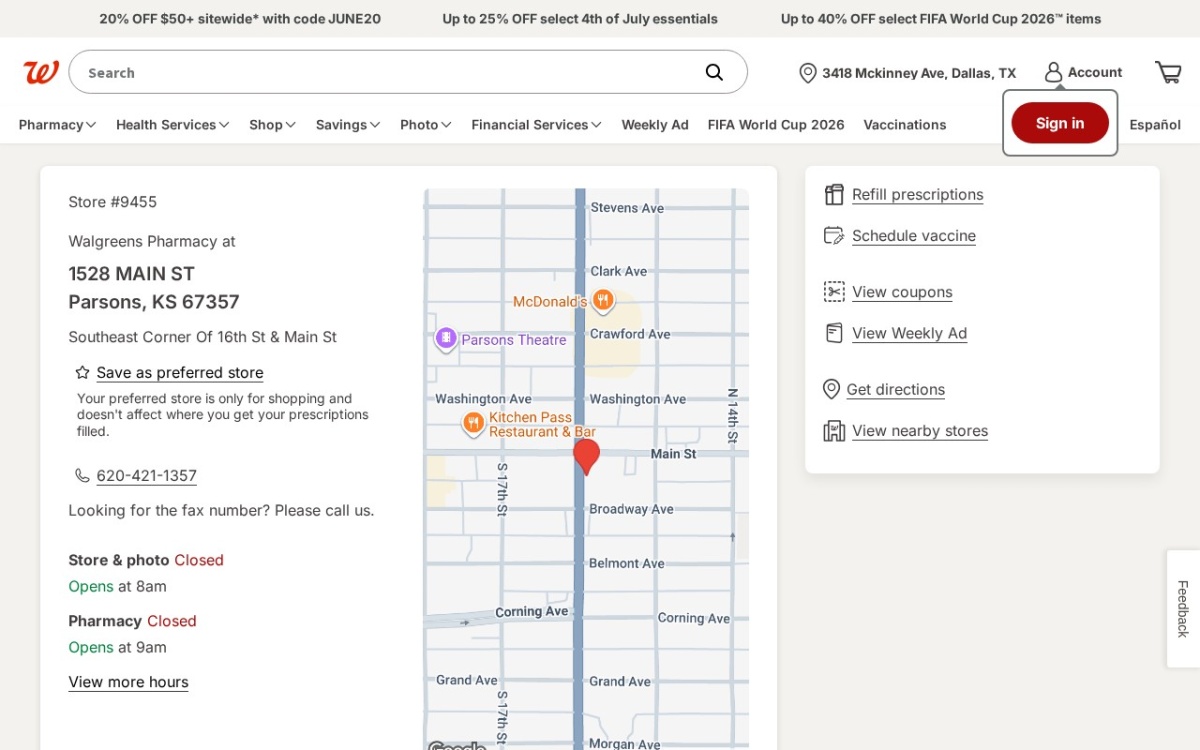1200x750 pixels.
Task: Switch to Español
Action: click(x=1155, y=125)
